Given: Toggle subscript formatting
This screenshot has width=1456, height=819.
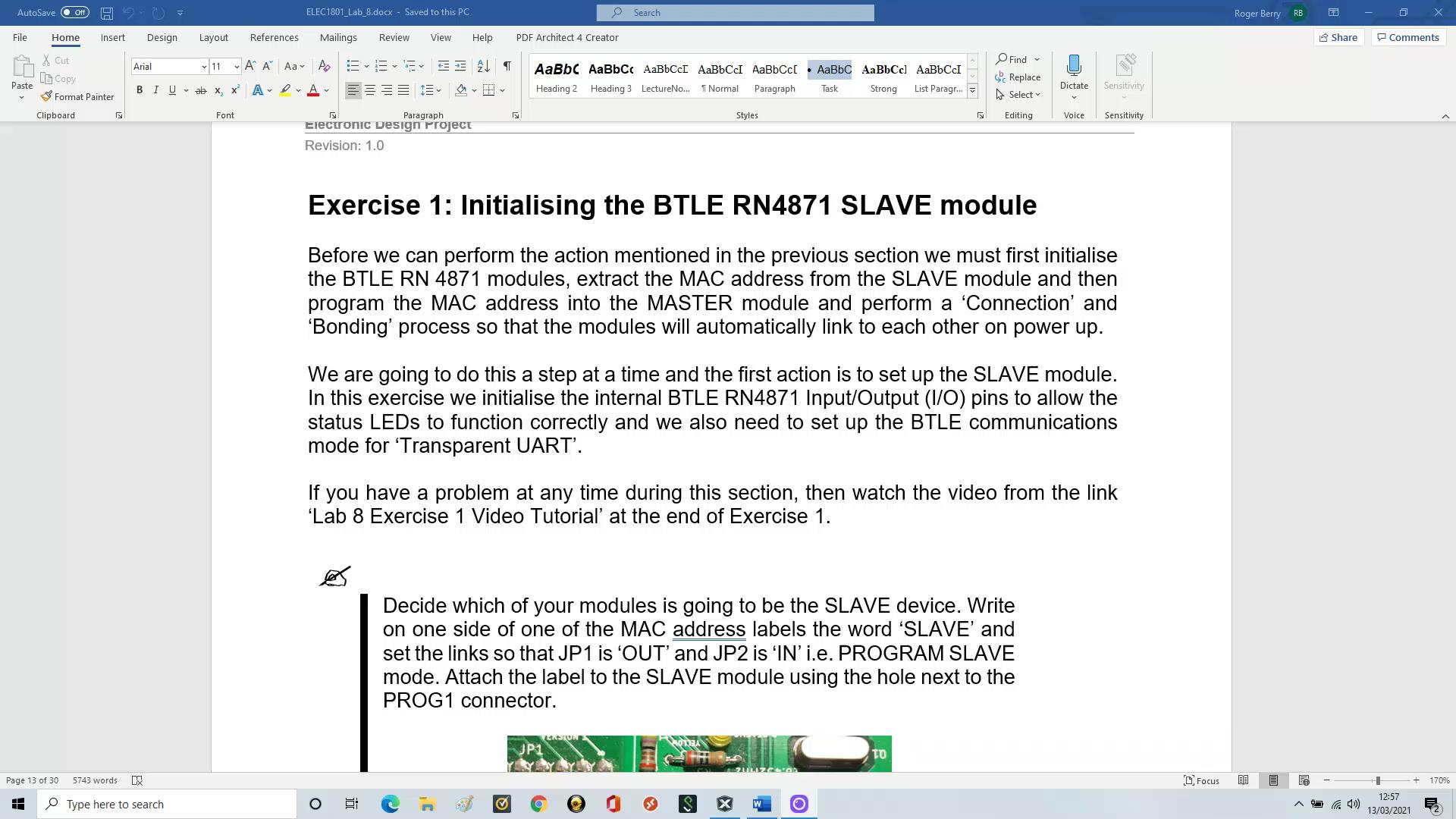Looking at the screenshot, I should (x=218, y=89).
